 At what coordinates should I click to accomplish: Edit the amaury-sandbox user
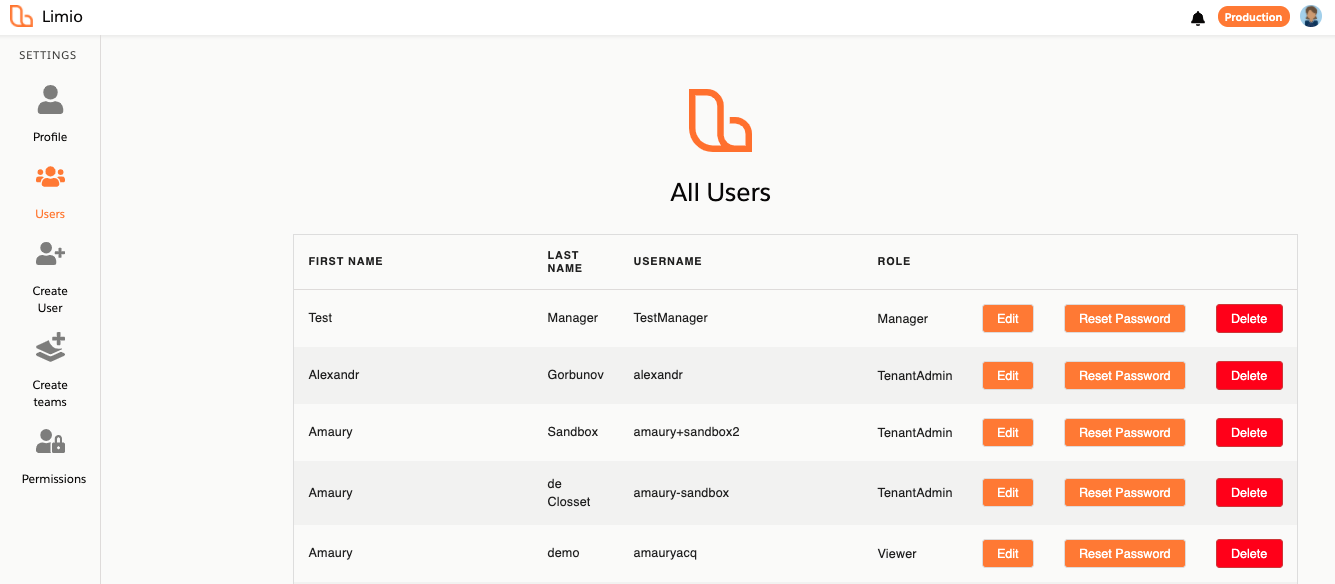tap(1007, 493)
